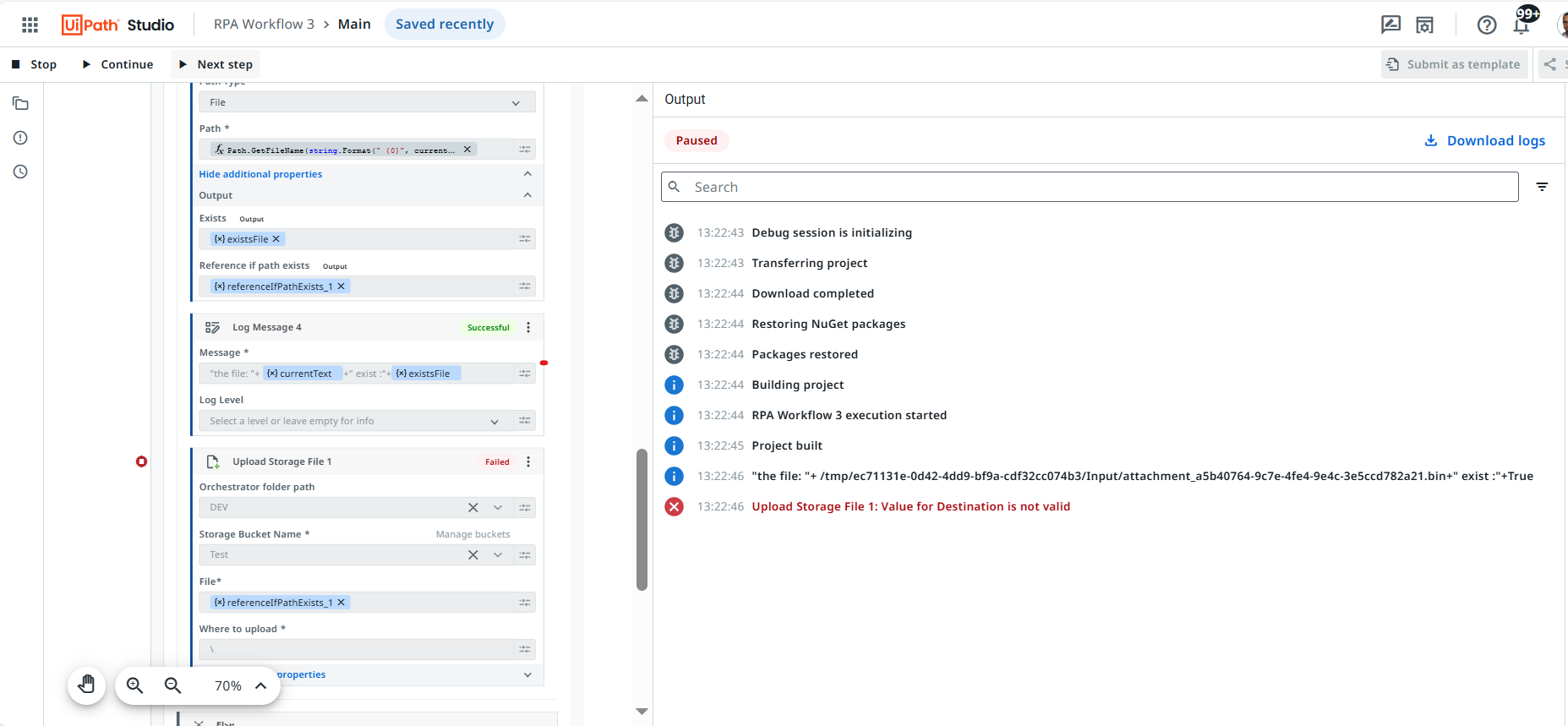Click the Log Message 4 activity title
The height and width of the screenshot is (726, 1568).
pyautogui.click(x=267, y=327)
